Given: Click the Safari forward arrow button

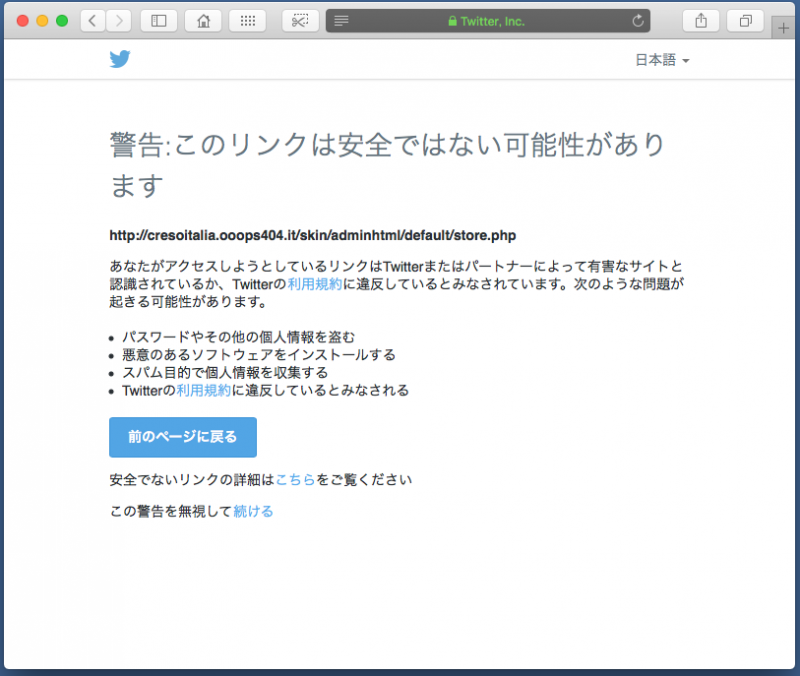Looking at the screenshot, I should click(x=118, y=20).
